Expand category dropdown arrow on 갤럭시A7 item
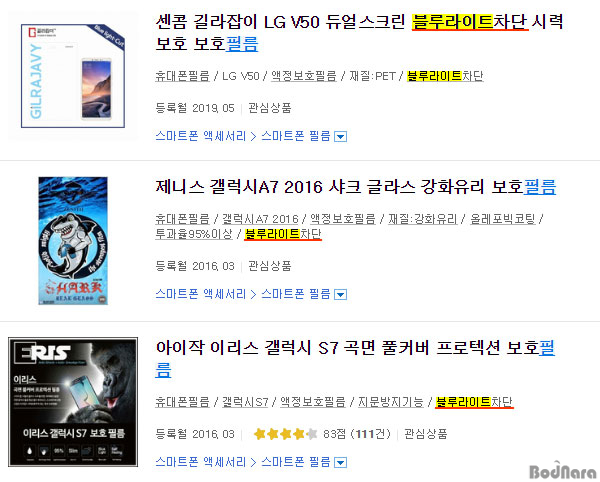The width and height of the screenshot is (600, 482). (340, 295)
